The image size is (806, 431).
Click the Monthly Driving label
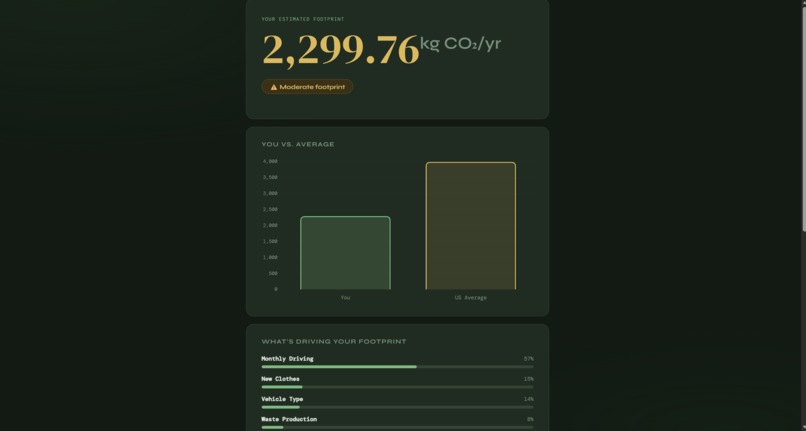point(287,358)
